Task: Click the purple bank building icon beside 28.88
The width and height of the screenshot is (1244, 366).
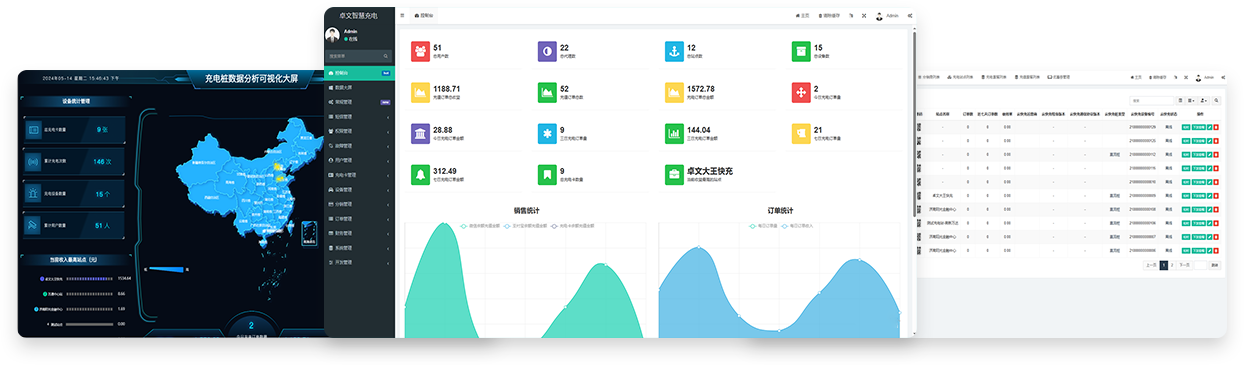Action: click(x=421, y=133)
